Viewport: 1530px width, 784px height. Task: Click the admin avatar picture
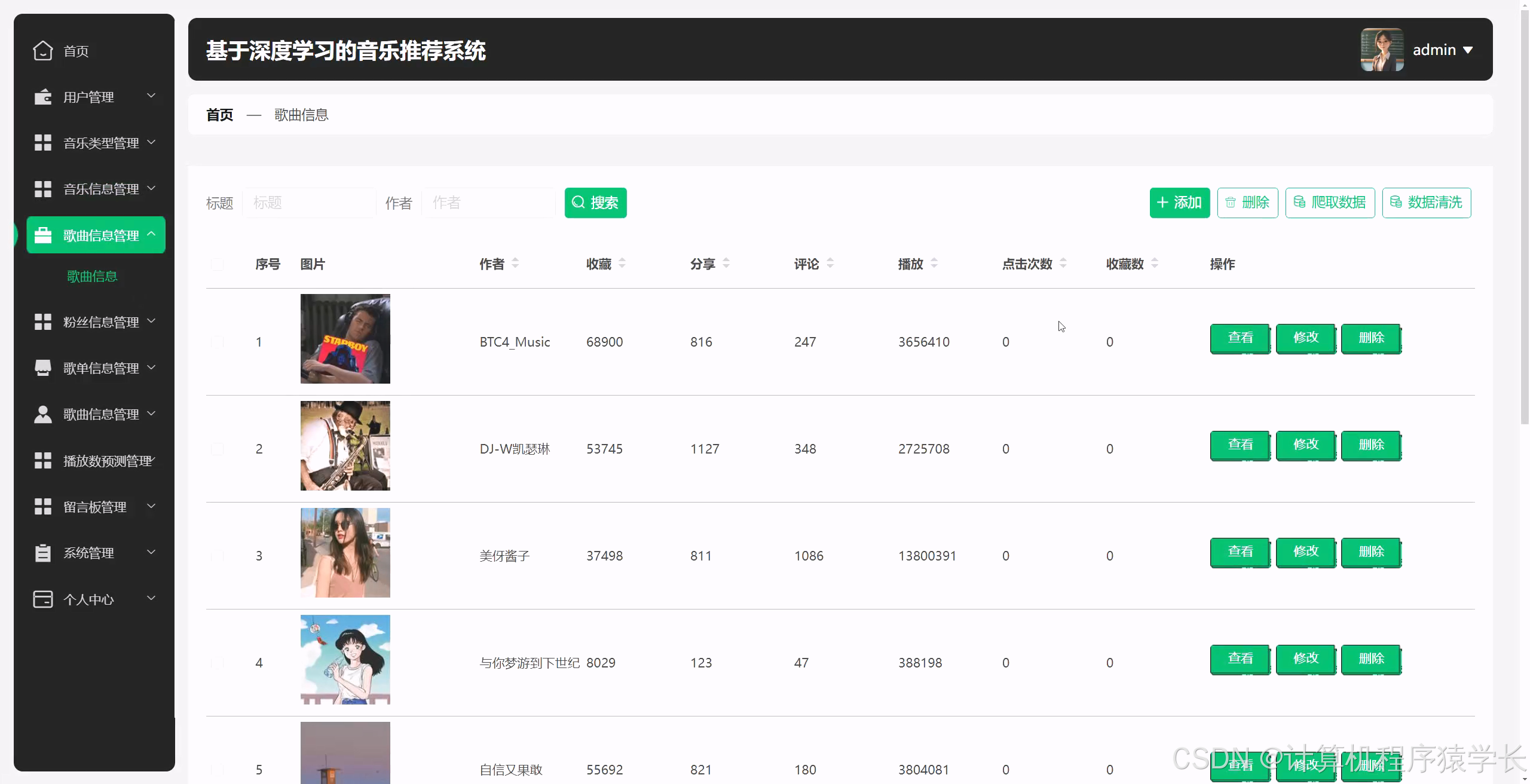tap(1382, 50)
